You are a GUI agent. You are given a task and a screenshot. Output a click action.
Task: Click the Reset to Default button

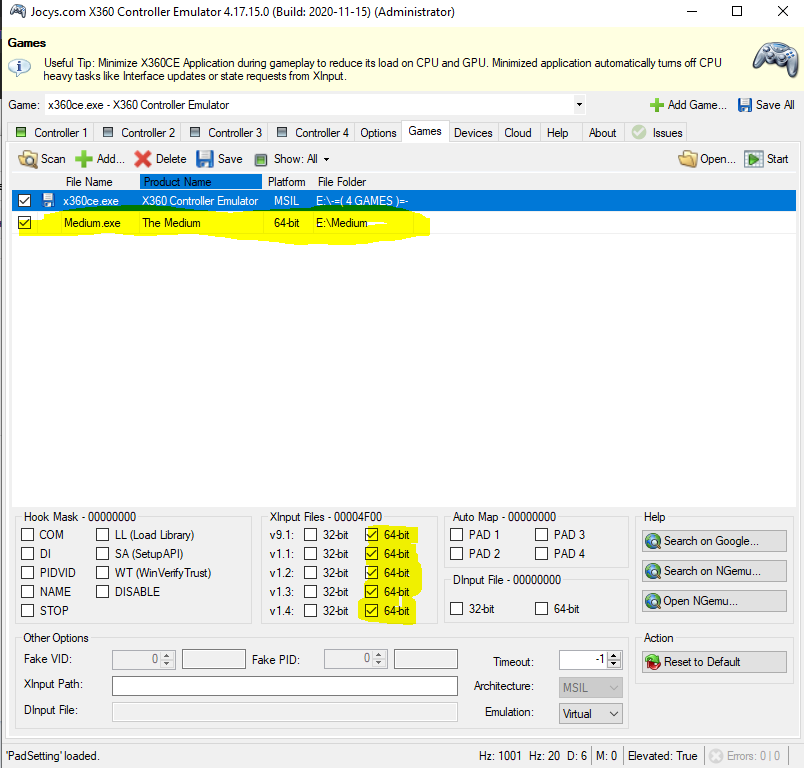coord(714,662)
